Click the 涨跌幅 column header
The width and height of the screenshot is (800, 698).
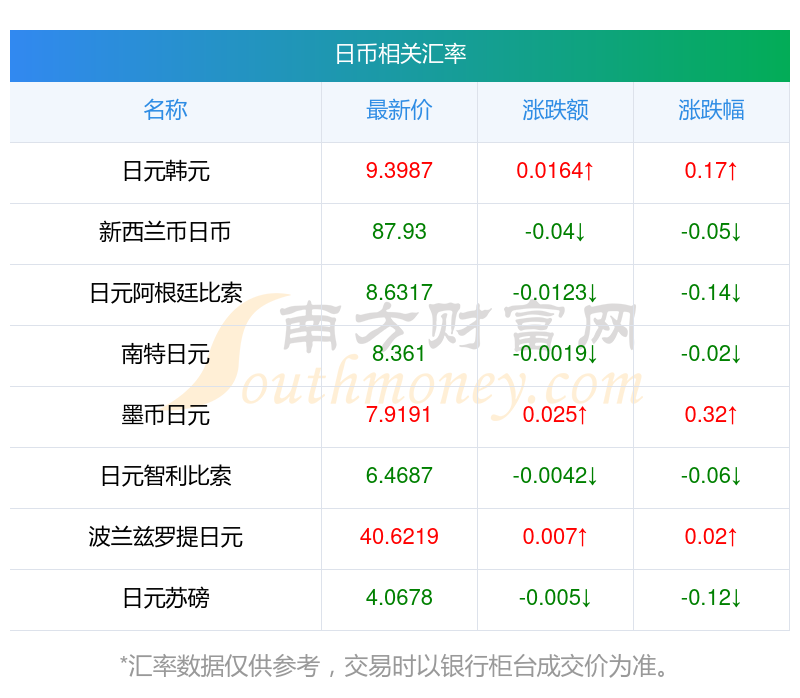pyautogui.click(x=711, y=110)
